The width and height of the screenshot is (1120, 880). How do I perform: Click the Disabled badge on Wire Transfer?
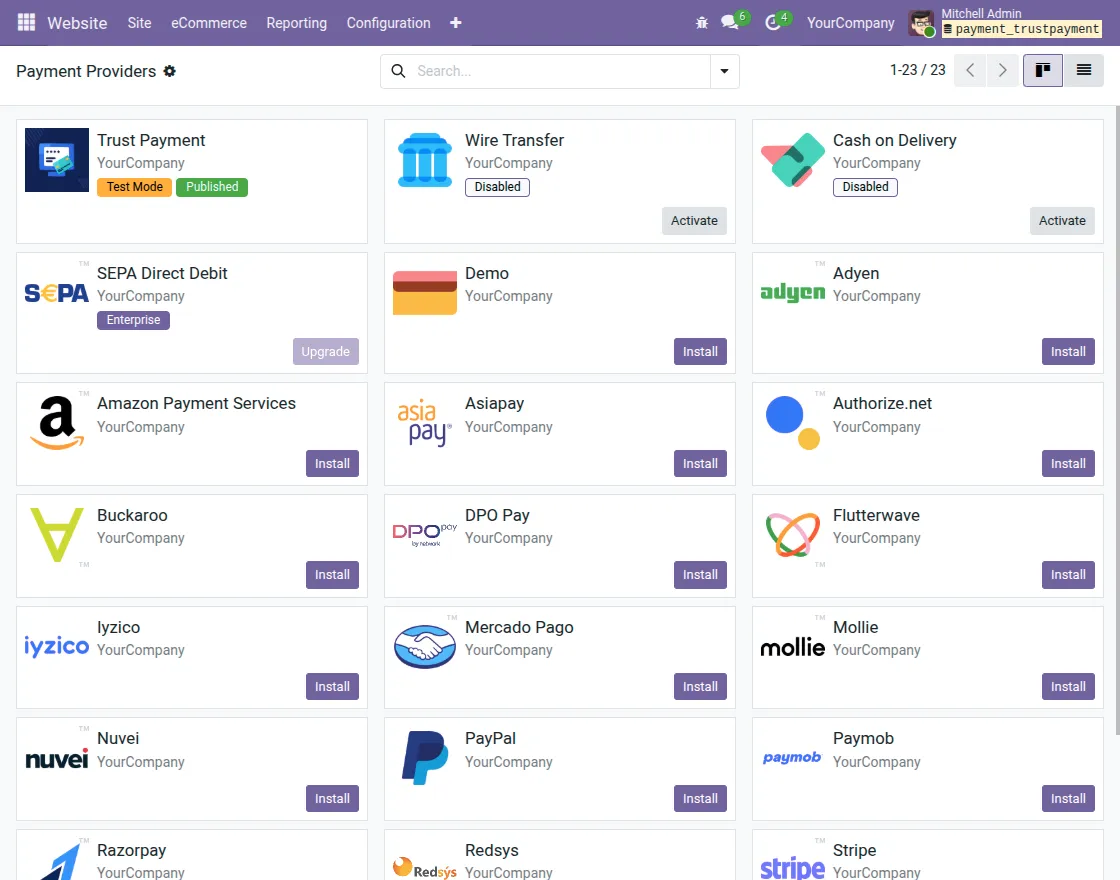[497, 186]
